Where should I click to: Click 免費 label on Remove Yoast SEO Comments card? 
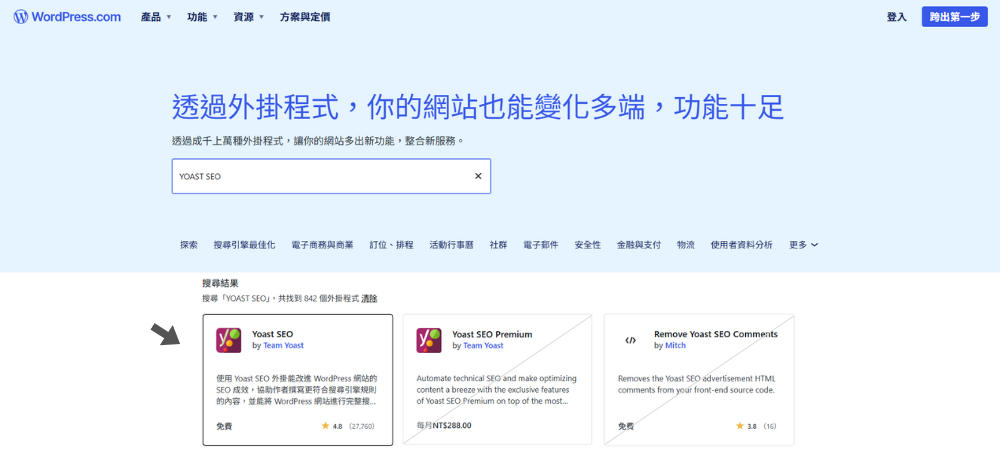click(x=626, y=426)
